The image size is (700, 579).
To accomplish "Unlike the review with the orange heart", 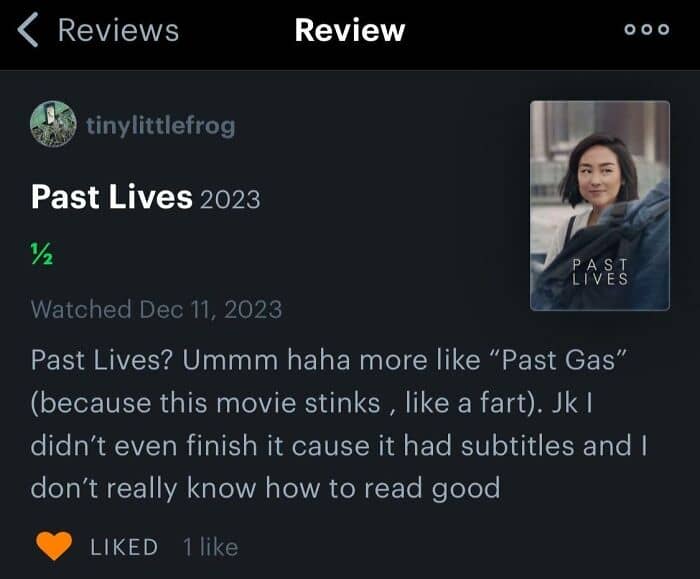I will click(x=54, y=546).
